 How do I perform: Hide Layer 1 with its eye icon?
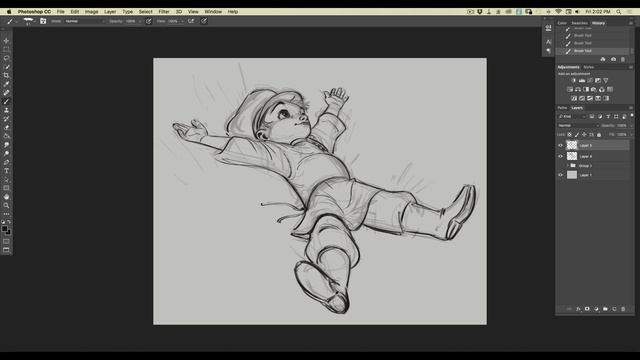coord(560,175)
